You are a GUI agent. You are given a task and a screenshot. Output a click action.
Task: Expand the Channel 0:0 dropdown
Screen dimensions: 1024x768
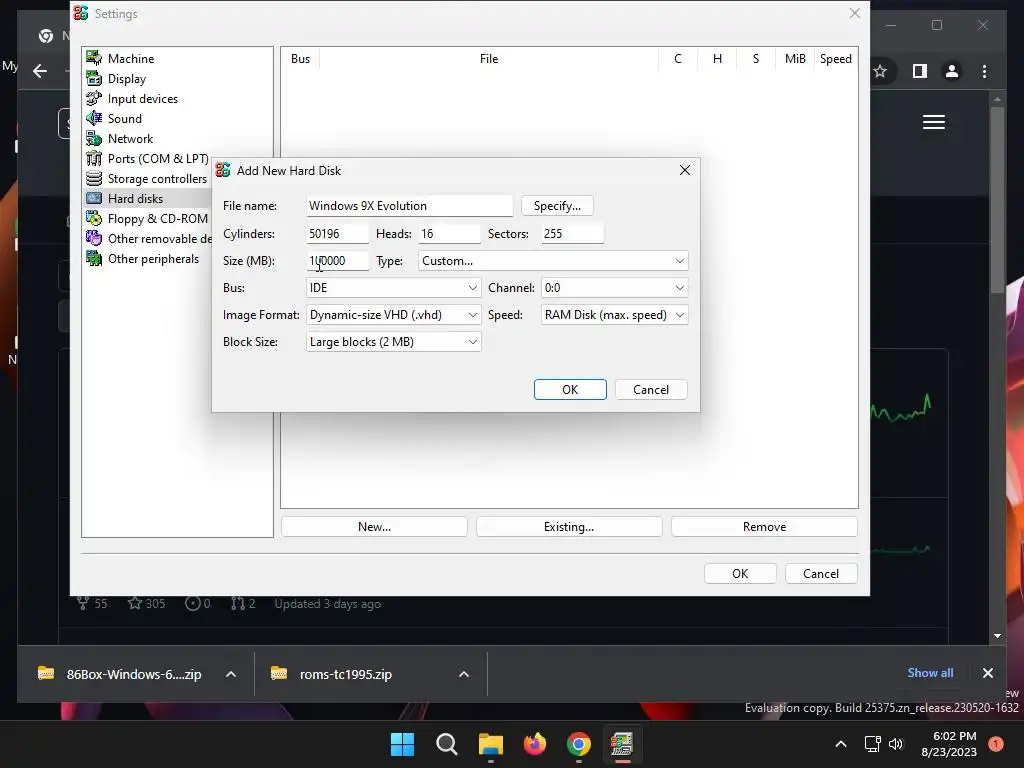614,288
